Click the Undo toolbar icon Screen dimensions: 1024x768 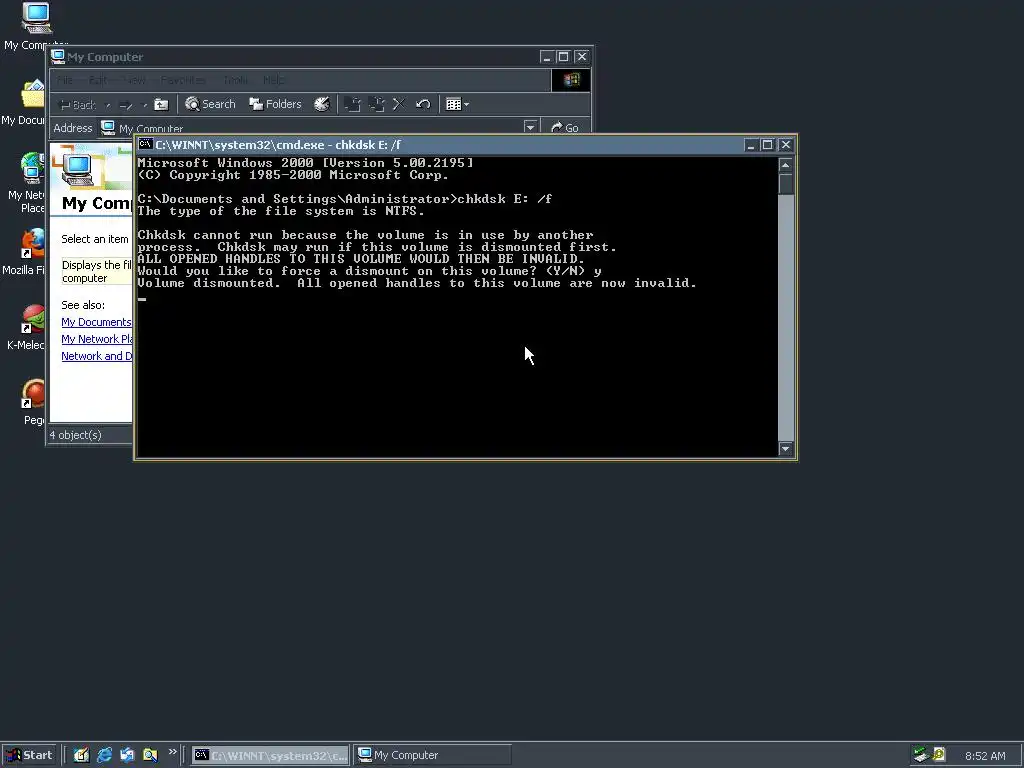point(423,104)
